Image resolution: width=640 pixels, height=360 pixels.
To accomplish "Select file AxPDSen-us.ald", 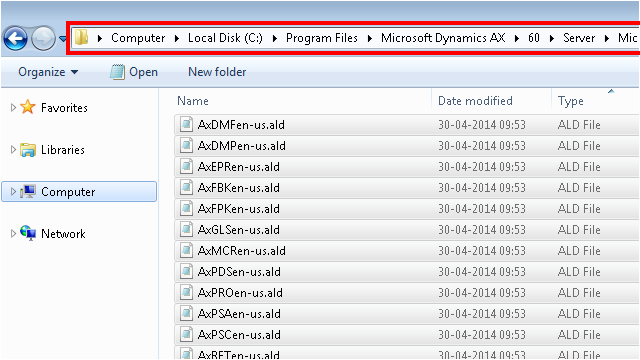I will point(239,272).
